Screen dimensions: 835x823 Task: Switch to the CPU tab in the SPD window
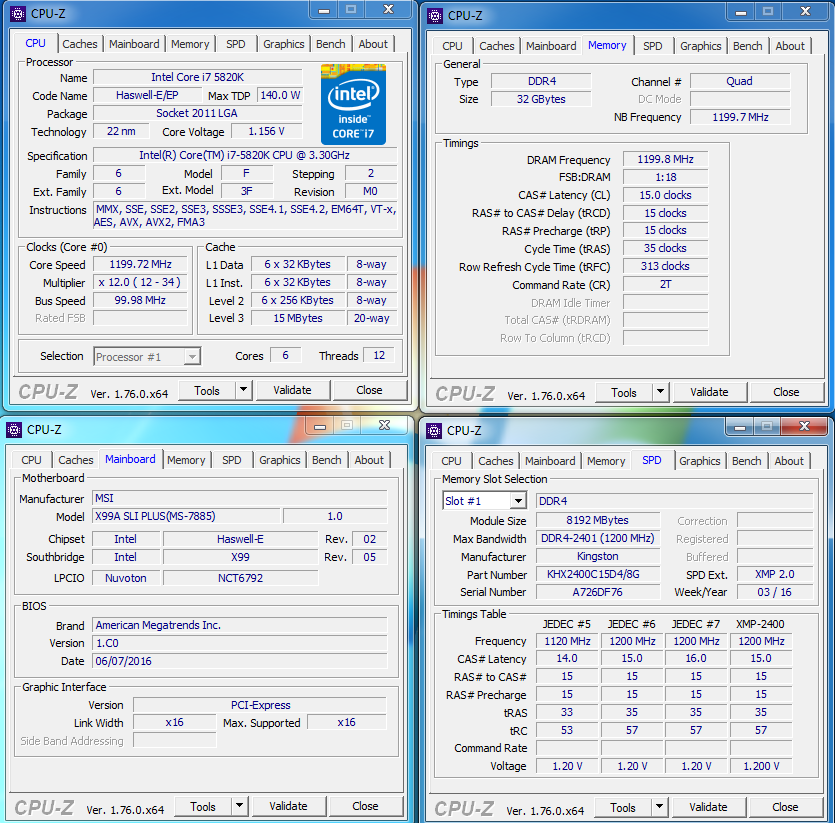click(452, 461)
